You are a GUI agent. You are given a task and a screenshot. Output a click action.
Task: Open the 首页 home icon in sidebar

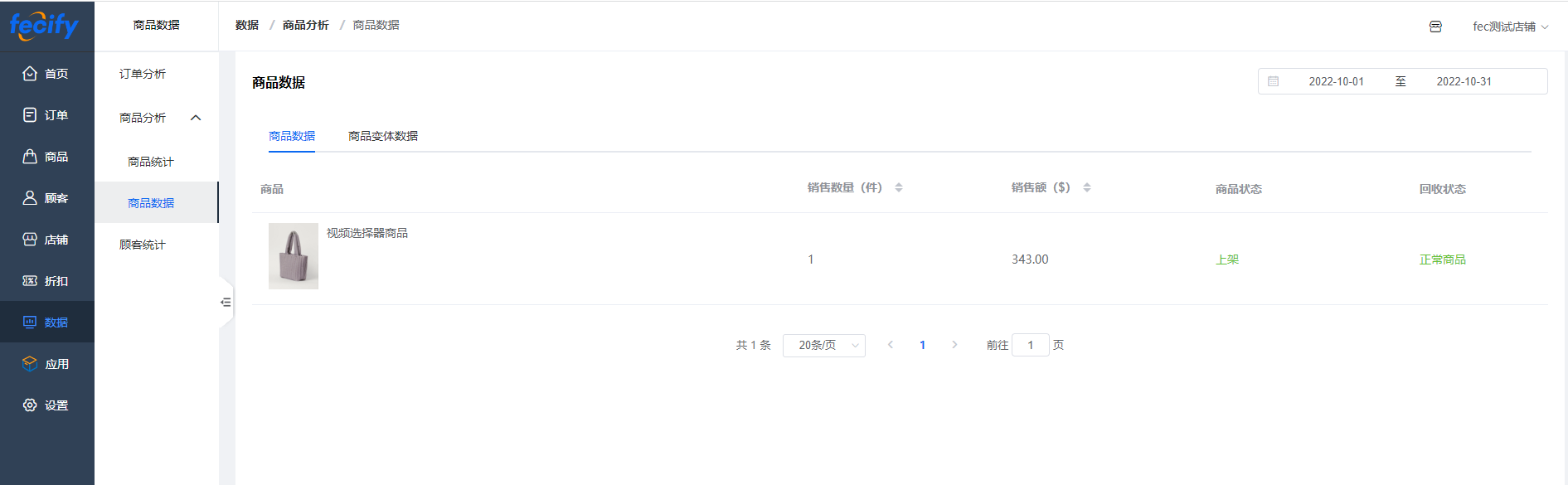point(30,74)
